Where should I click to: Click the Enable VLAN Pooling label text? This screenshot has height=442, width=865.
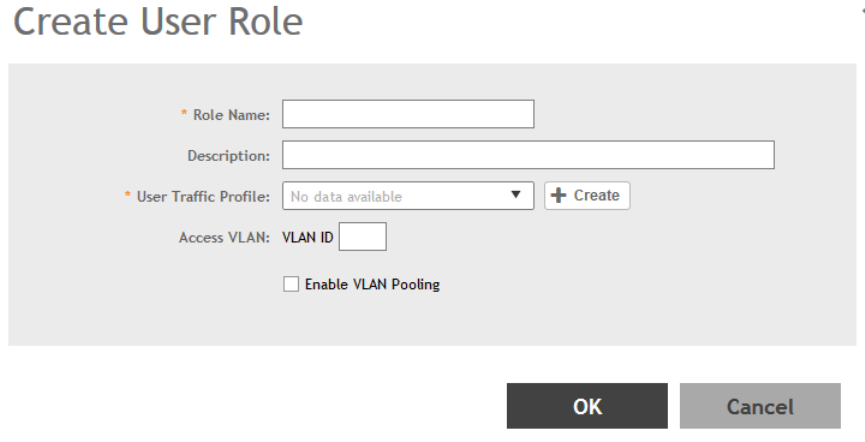pos(370,285)
